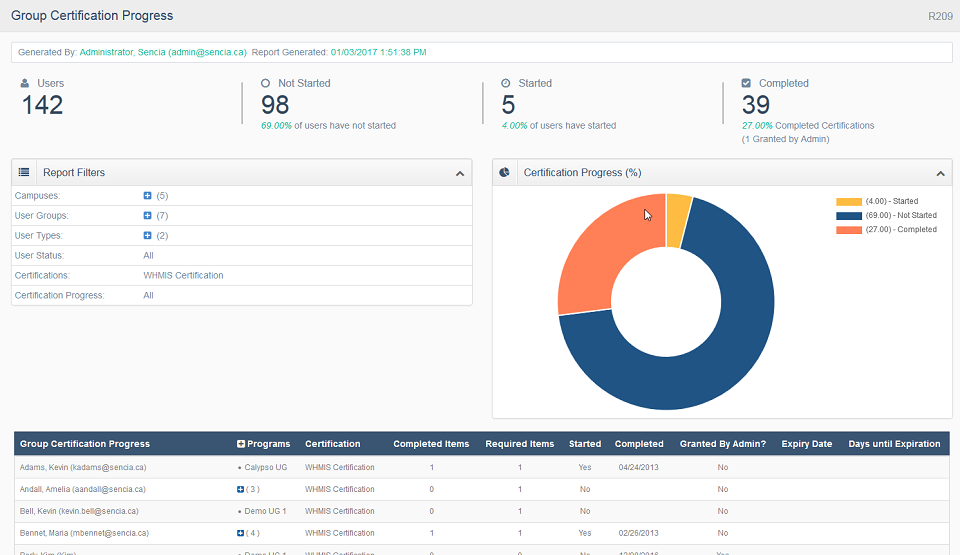Click Andall, Amelia (aandall@sencia.ca) row name
Viewport: 960px width, 555px height.
(x=82, y=489)
